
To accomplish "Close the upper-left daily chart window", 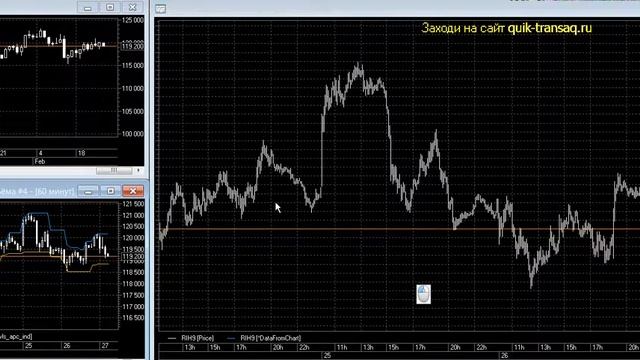I will coord(132,7).
